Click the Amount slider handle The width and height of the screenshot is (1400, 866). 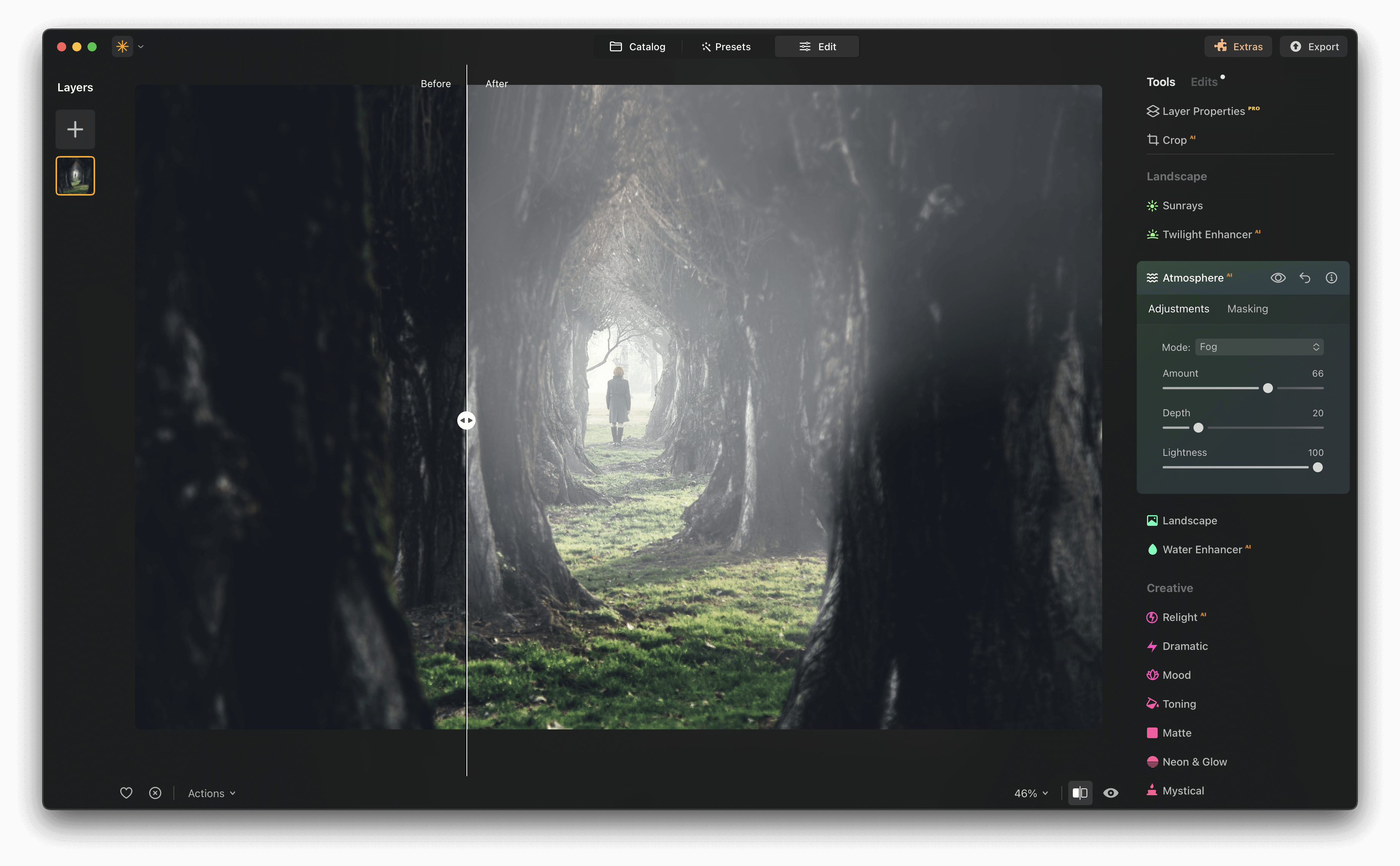pyautogui.click(x=1268, y=388)
